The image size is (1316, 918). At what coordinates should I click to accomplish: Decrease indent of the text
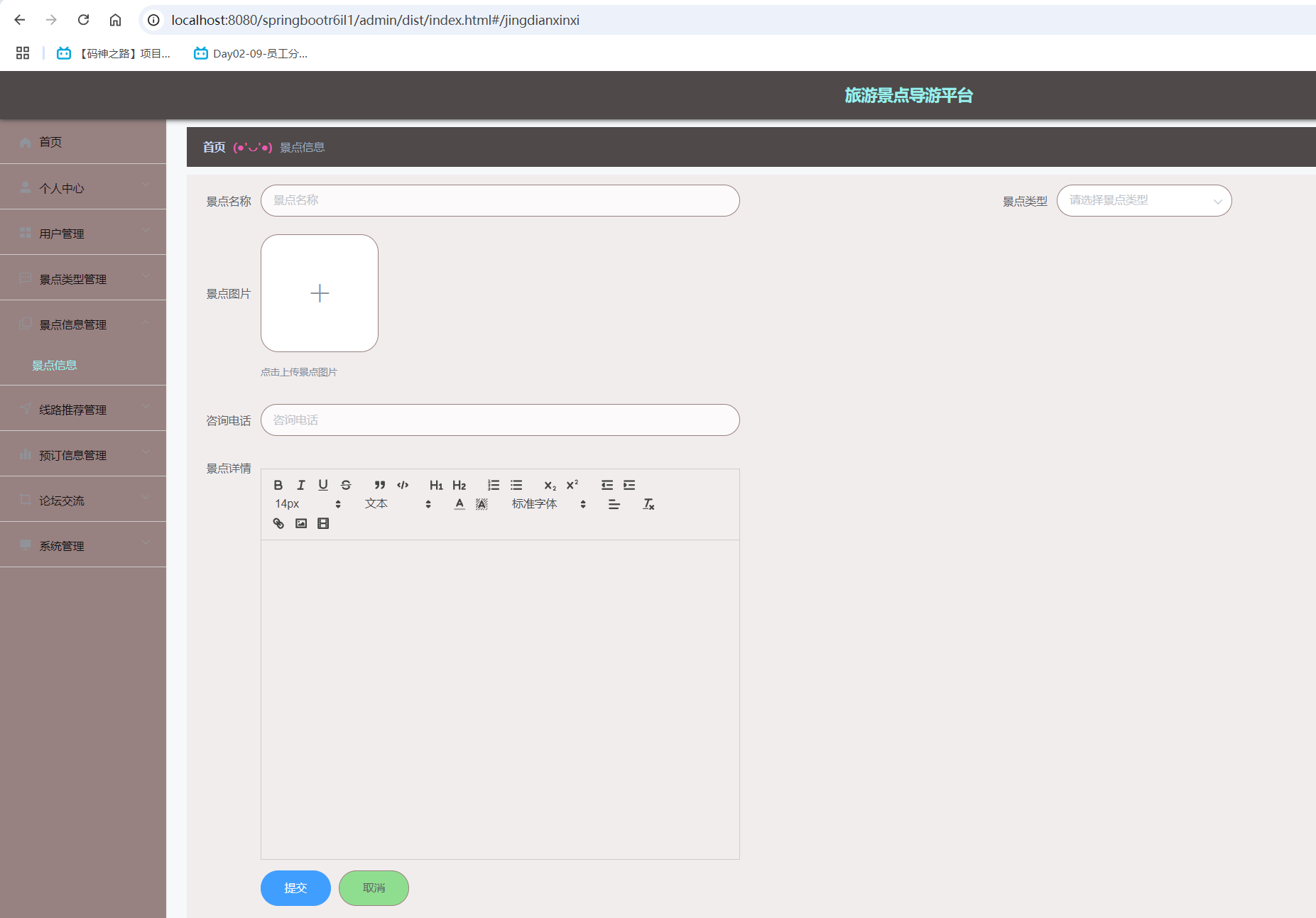click(607, 485)
